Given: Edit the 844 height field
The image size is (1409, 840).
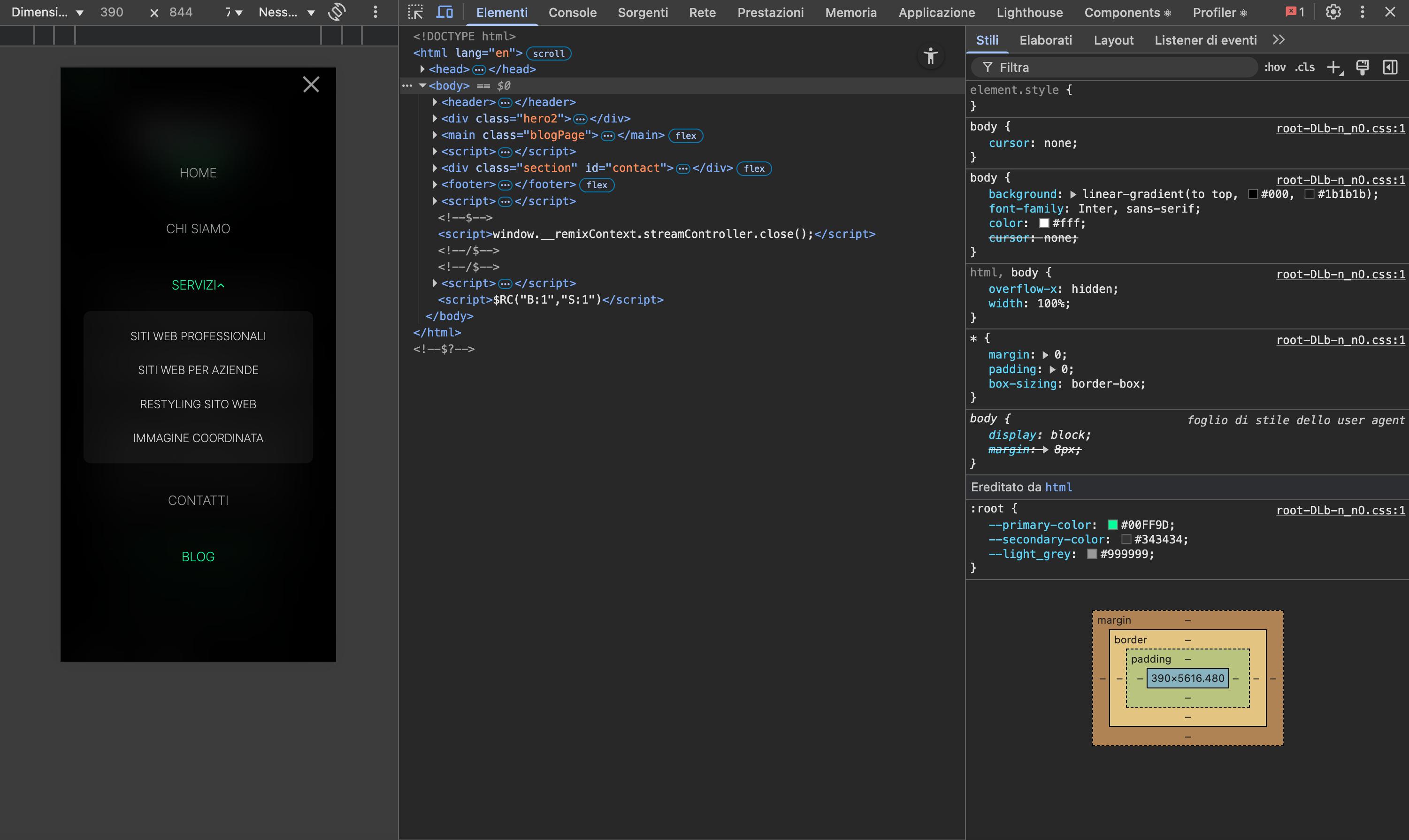Looking at the screenshot, I should tap(181, 13).
